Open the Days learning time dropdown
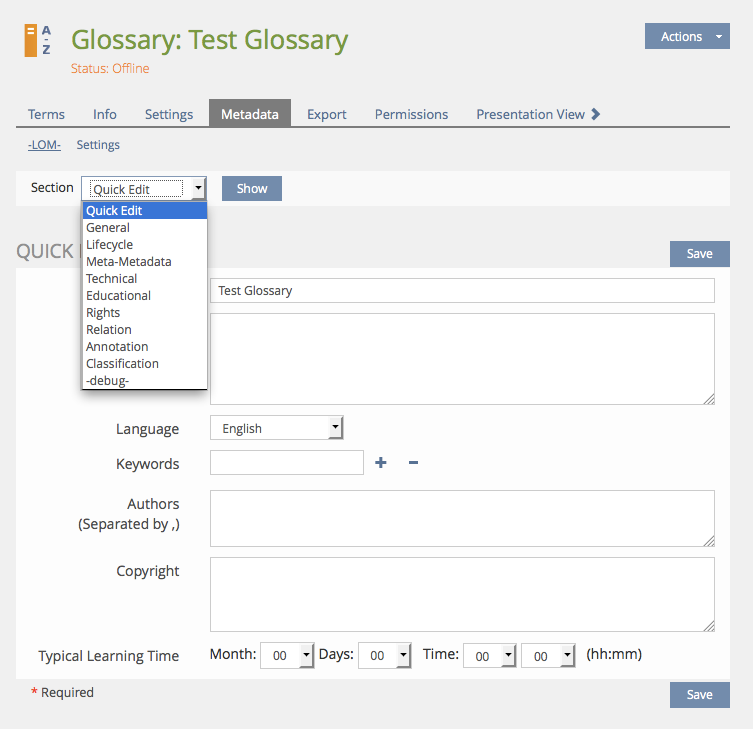Screen dimensions: 753x729 pos(385,656)
